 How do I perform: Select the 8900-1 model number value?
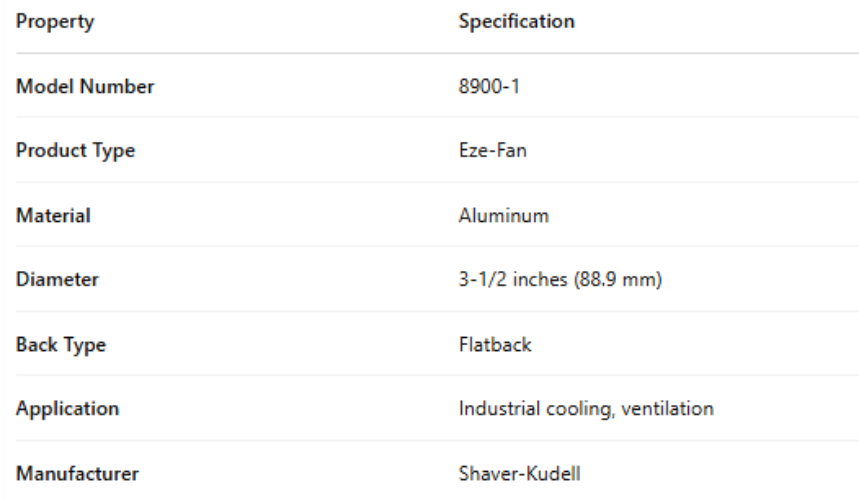tap(489, 87)
